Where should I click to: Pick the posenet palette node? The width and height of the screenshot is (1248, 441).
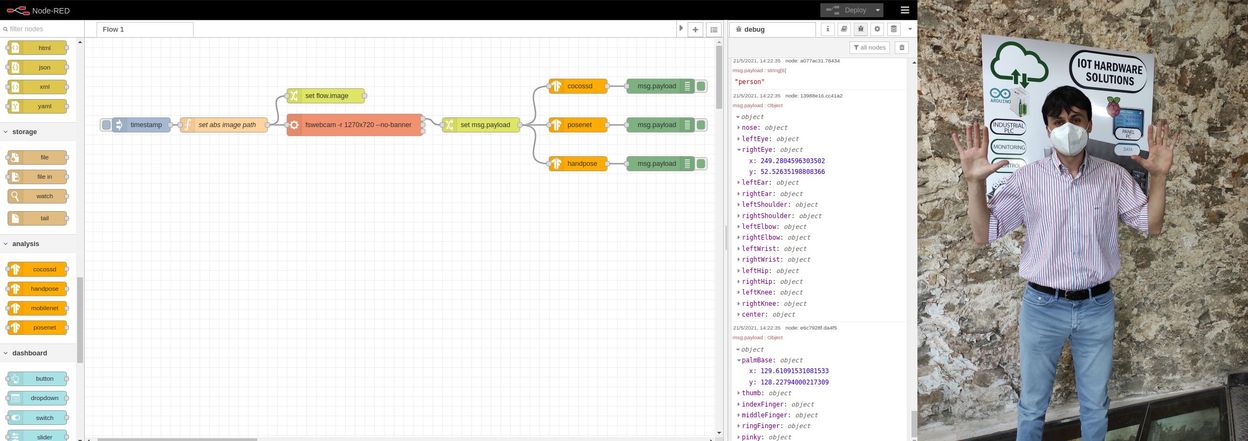click(x=37, y=327)
